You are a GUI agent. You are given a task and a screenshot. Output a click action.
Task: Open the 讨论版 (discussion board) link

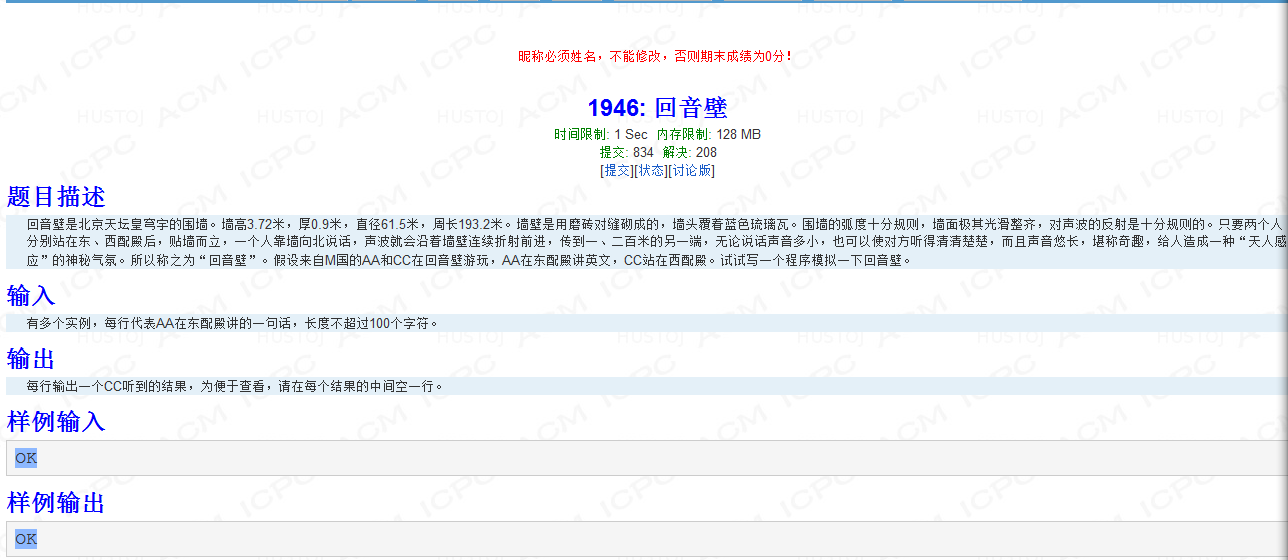coord(692,170)
